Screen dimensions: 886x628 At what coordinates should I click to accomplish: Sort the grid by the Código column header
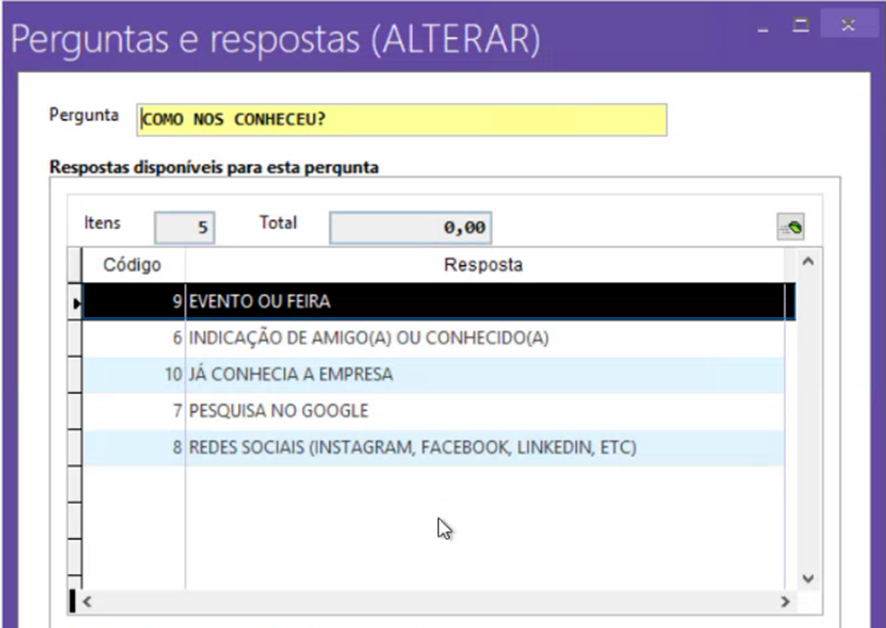pyautogui.click(x=132, y=265)
